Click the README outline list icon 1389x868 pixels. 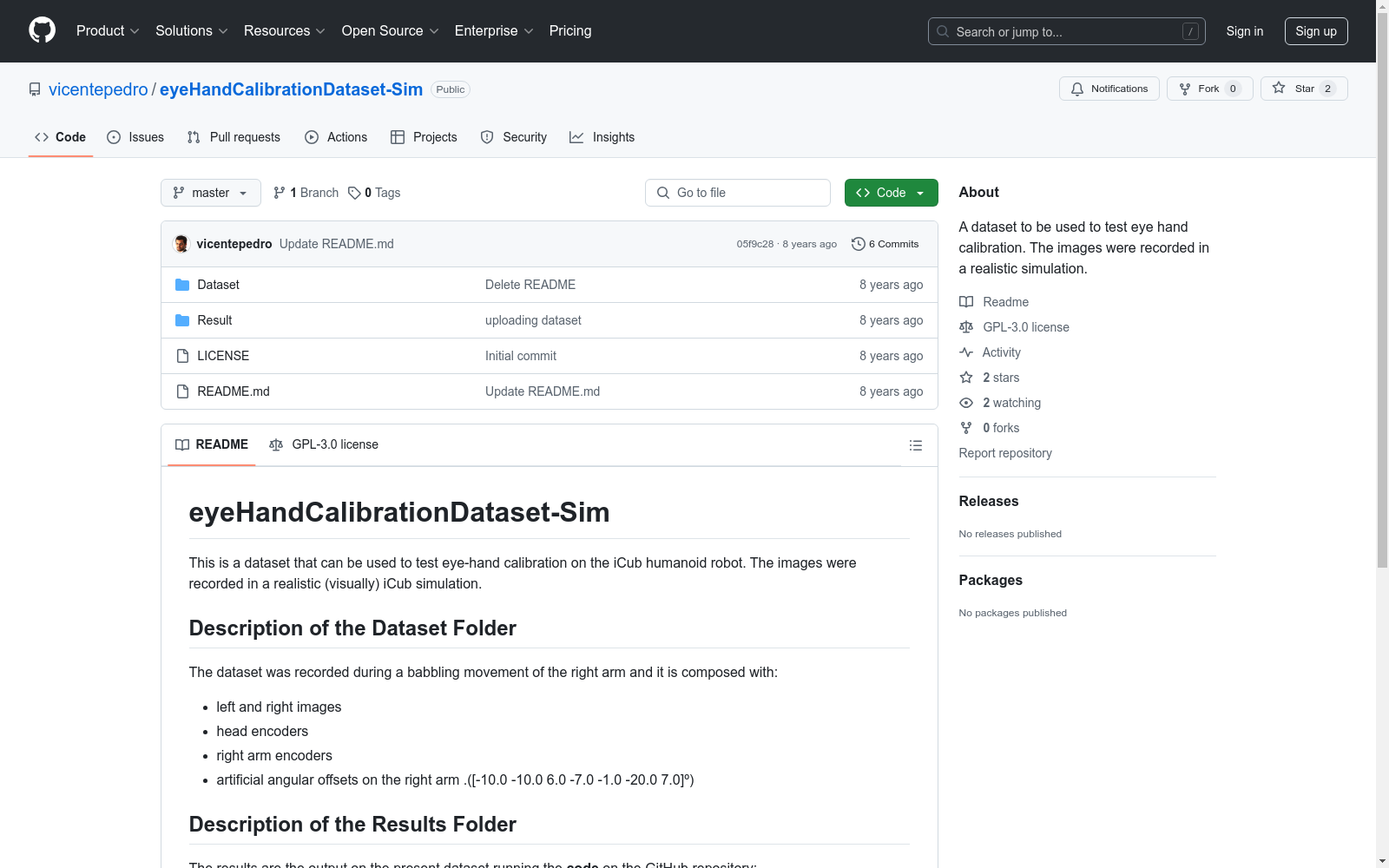tap(915, 445)
